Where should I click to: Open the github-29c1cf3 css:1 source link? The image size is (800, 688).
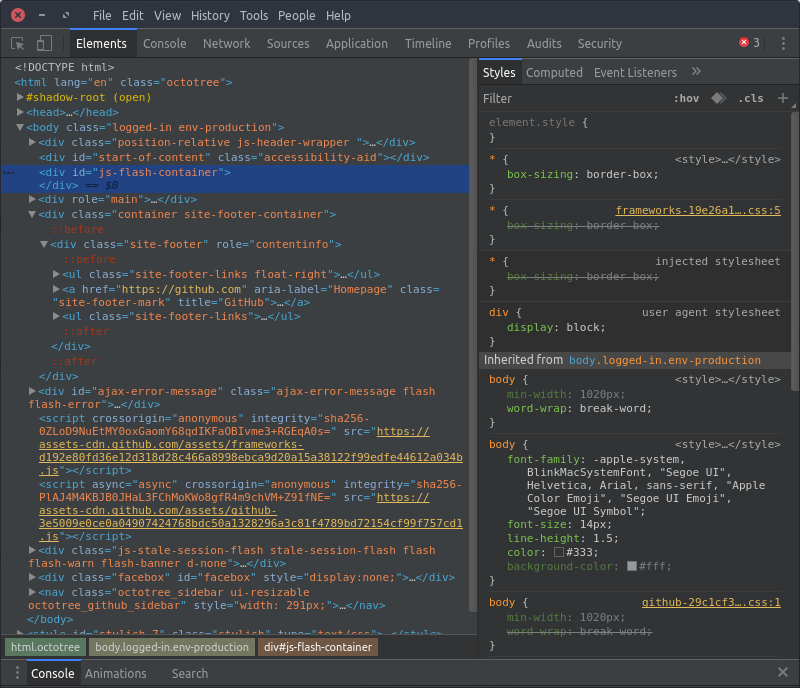click(x=711, y=602)
